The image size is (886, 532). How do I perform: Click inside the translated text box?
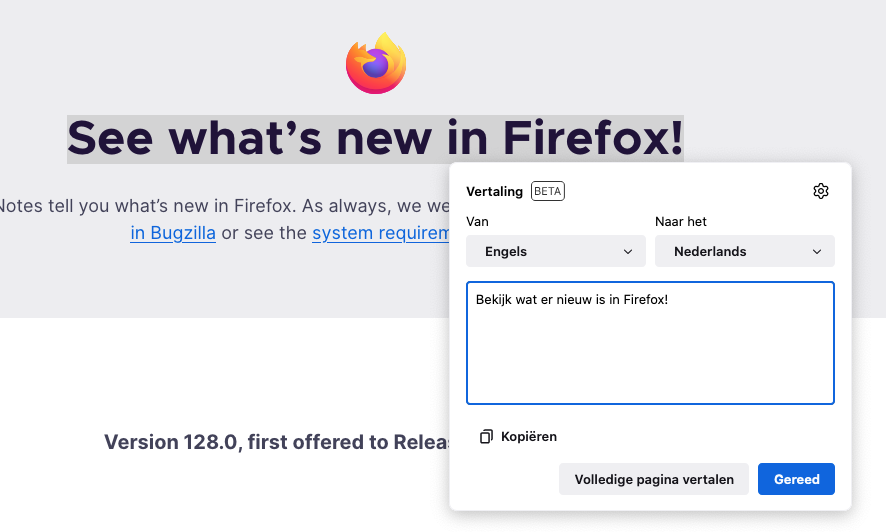650,350
